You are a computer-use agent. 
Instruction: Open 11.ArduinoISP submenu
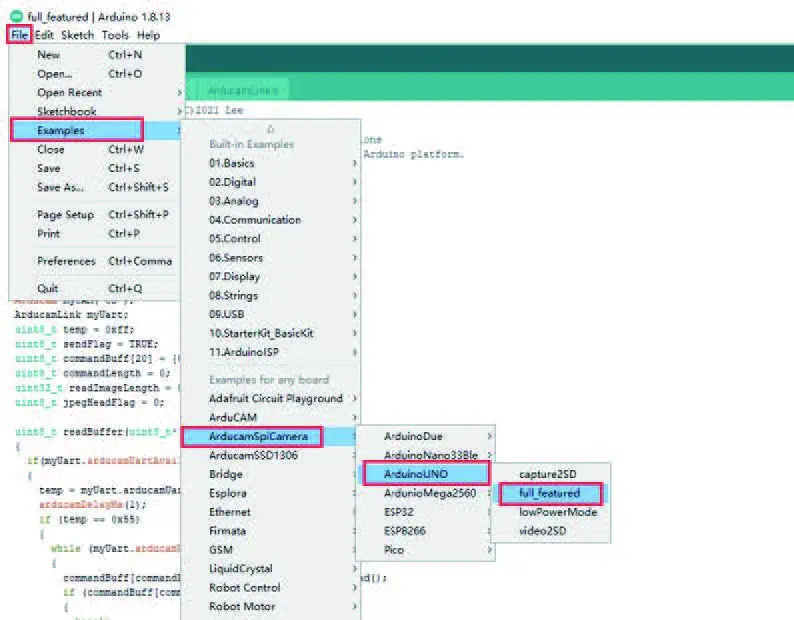tap(271, 352)
